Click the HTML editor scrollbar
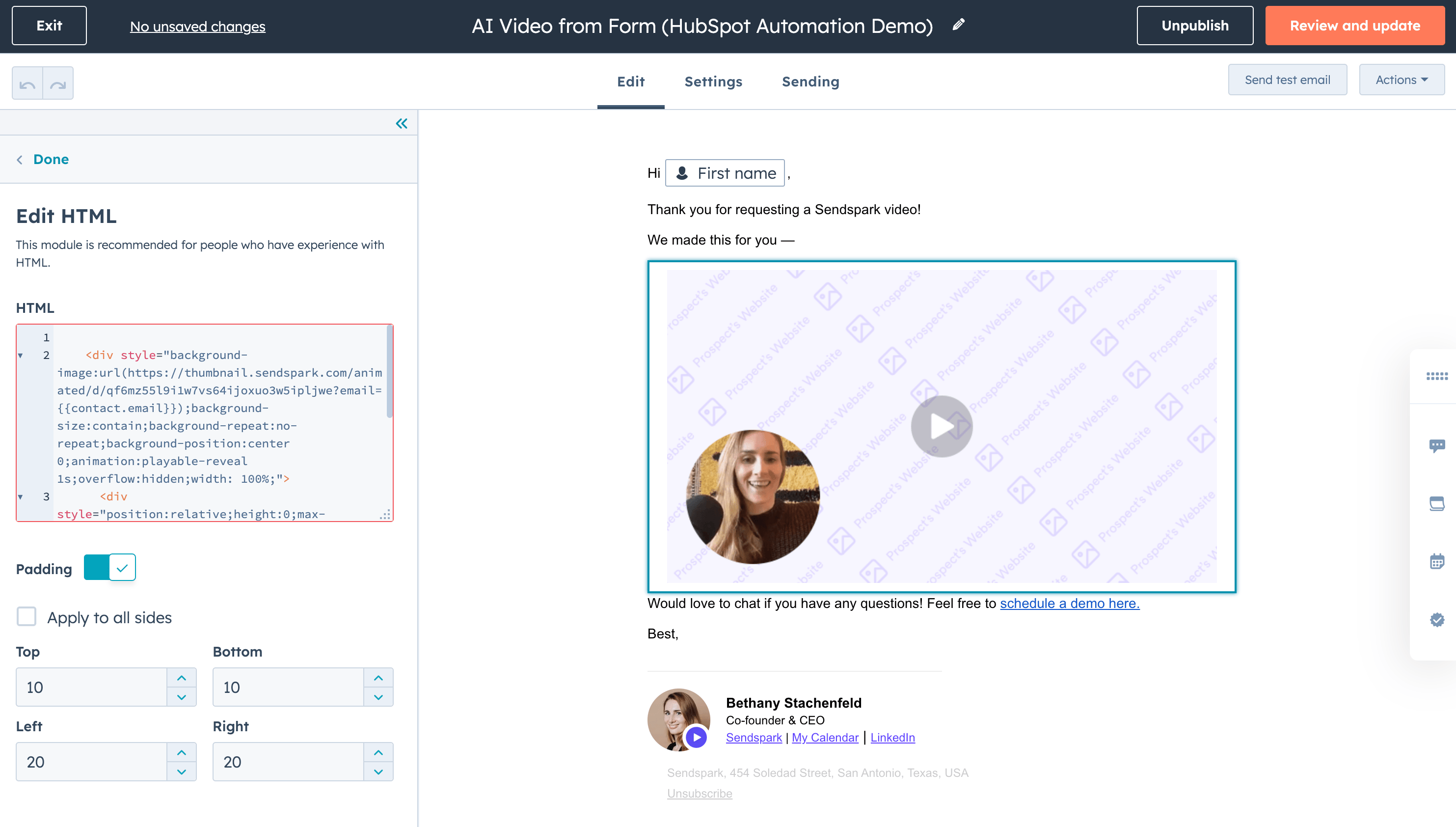 tap(389, 372)
